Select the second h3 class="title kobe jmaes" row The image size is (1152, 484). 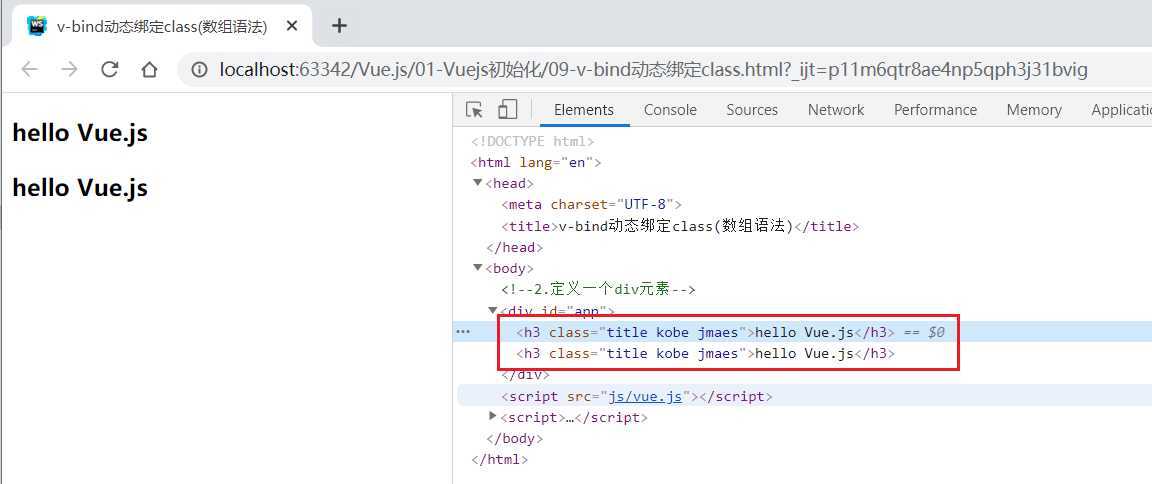(x=705, y=354)
